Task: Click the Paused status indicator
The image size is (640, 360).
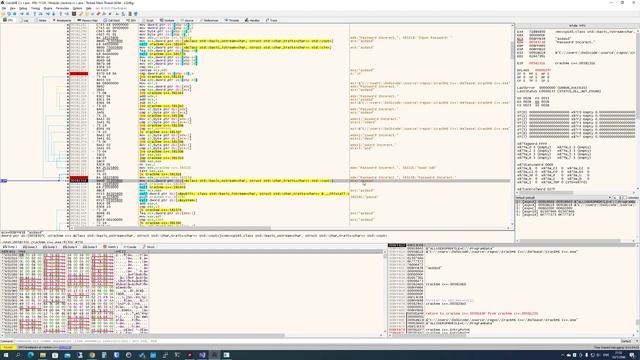Action: [x=7, y=347]
